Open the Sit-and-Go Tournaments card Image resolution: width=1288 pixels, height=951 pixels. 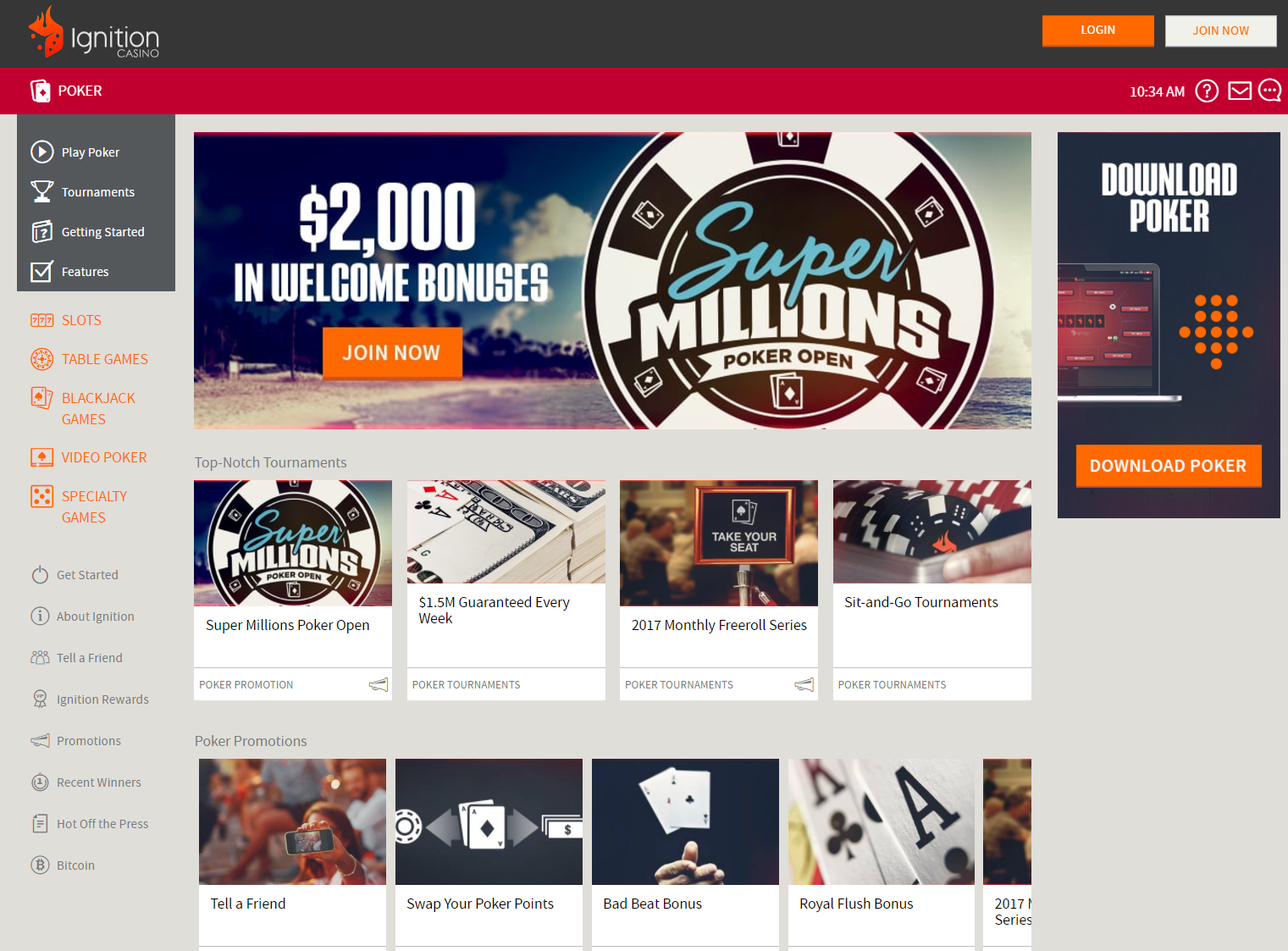932,590
